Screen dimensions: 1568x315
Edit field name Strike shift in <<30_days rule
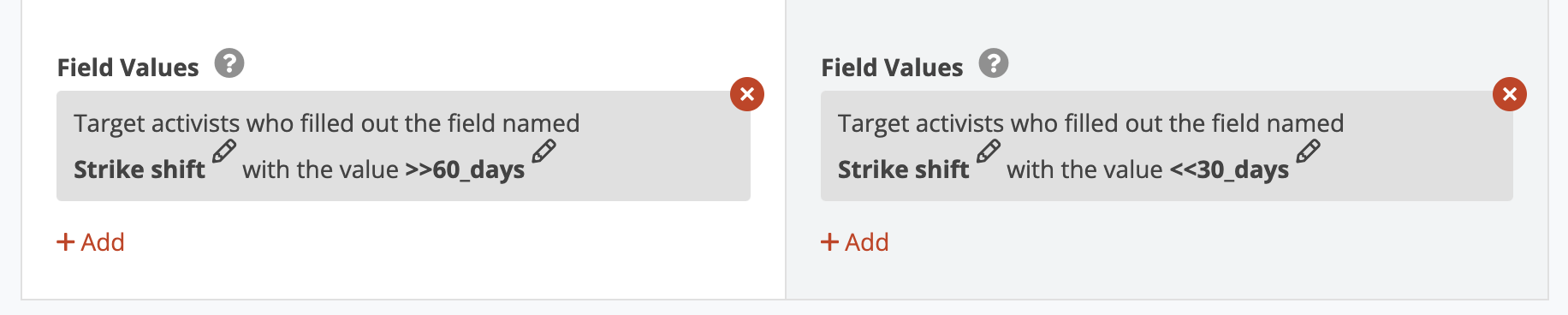989,152
